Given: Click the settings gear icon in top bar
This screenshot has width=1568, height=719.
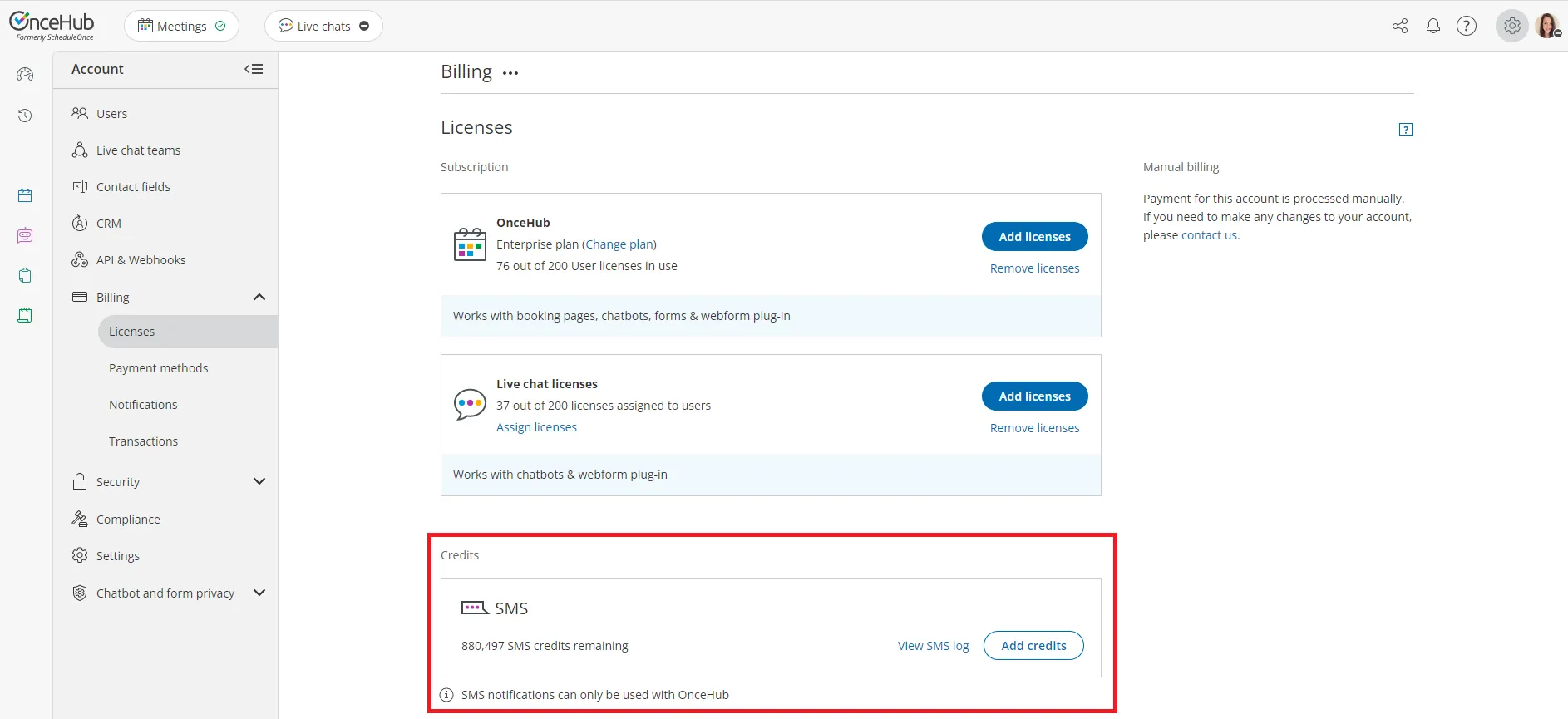Looking at the screenshot, I should pyautogui.click(x=1512, y=26).
